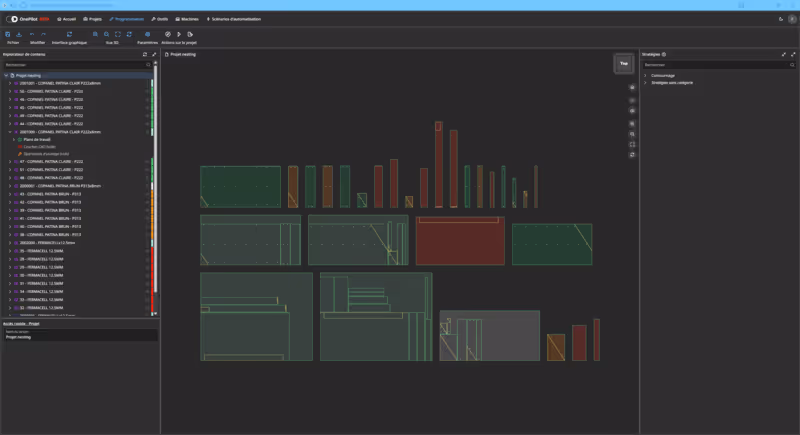Click the download icon in Fichier group

(19, 34)
